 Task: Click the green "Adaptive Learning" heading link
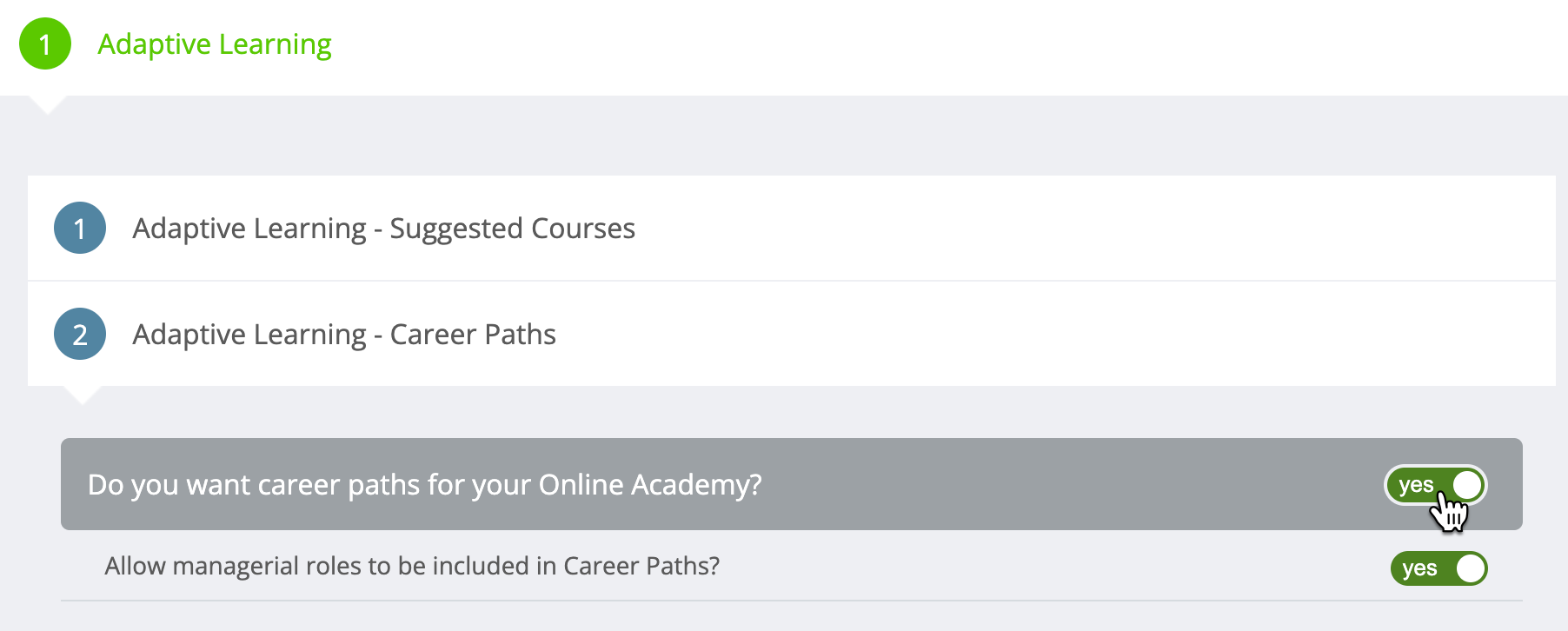click(215, 44)
